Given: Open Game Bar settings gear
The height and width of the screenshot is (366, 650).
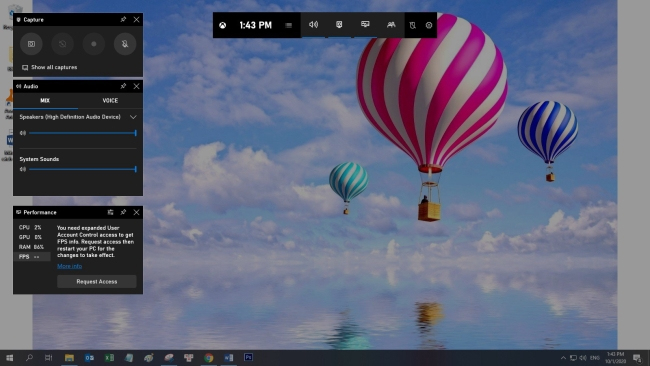Looking at the screenshot, I should click(x=429, y=25).
